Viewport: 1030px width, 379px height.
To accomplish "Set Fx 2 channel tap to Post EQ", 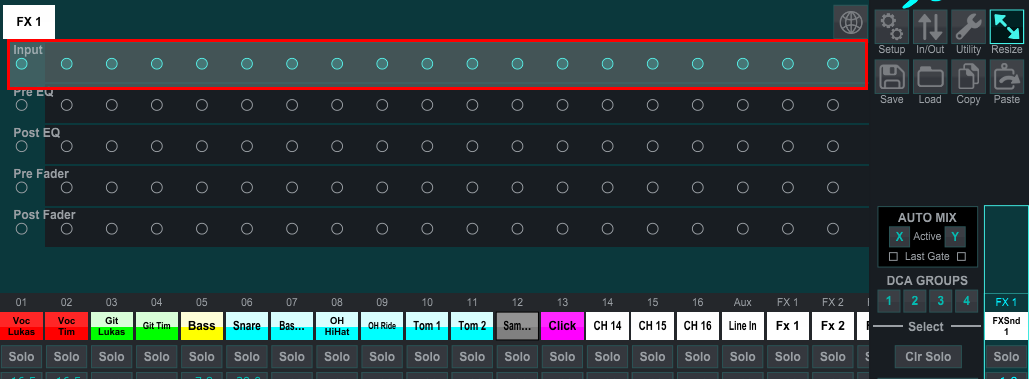I will point(833,146).
